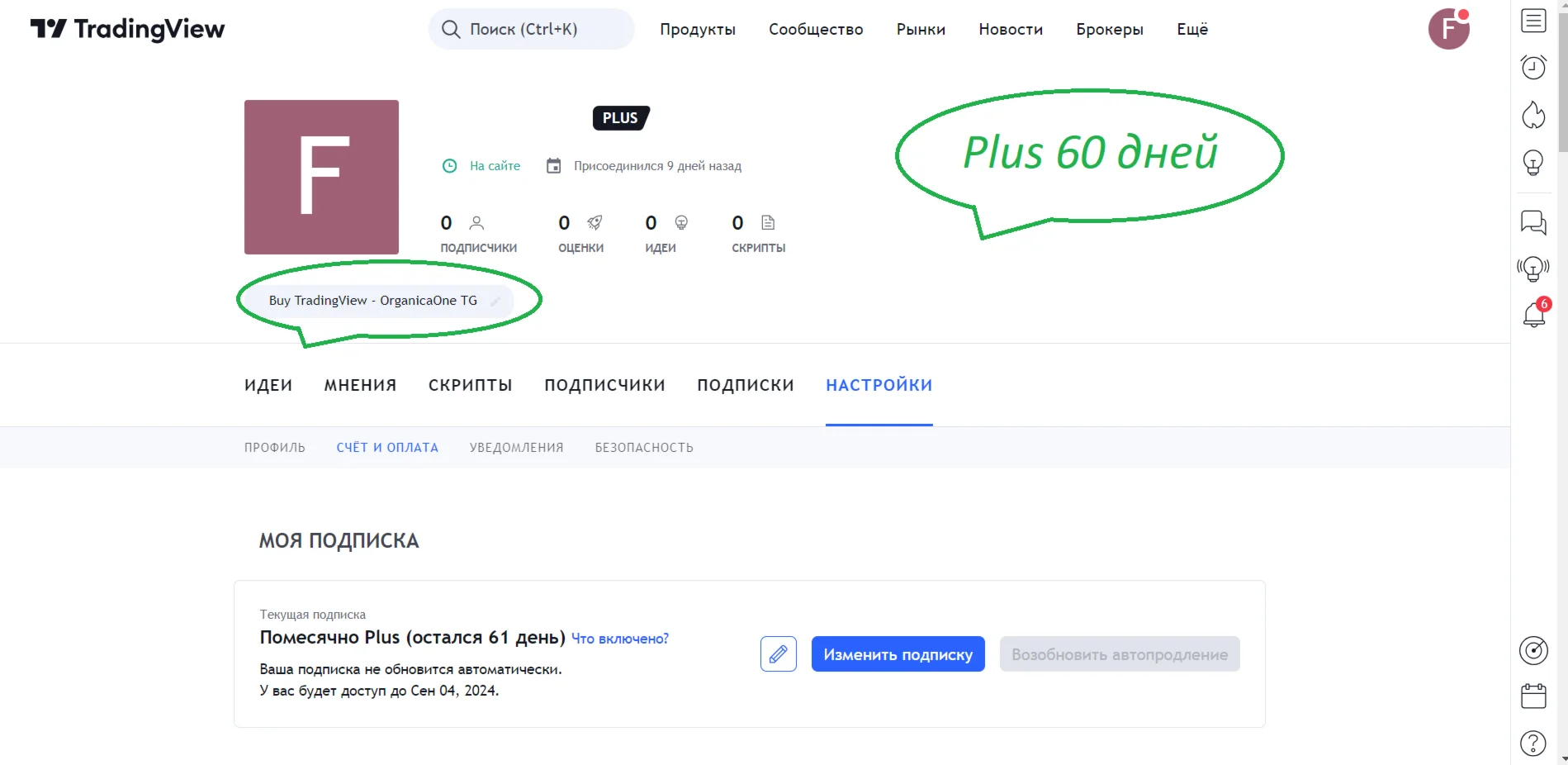Open the Брокеры menu
The height and width of the screenshot is (765, 1568).
pos(1110,30)
